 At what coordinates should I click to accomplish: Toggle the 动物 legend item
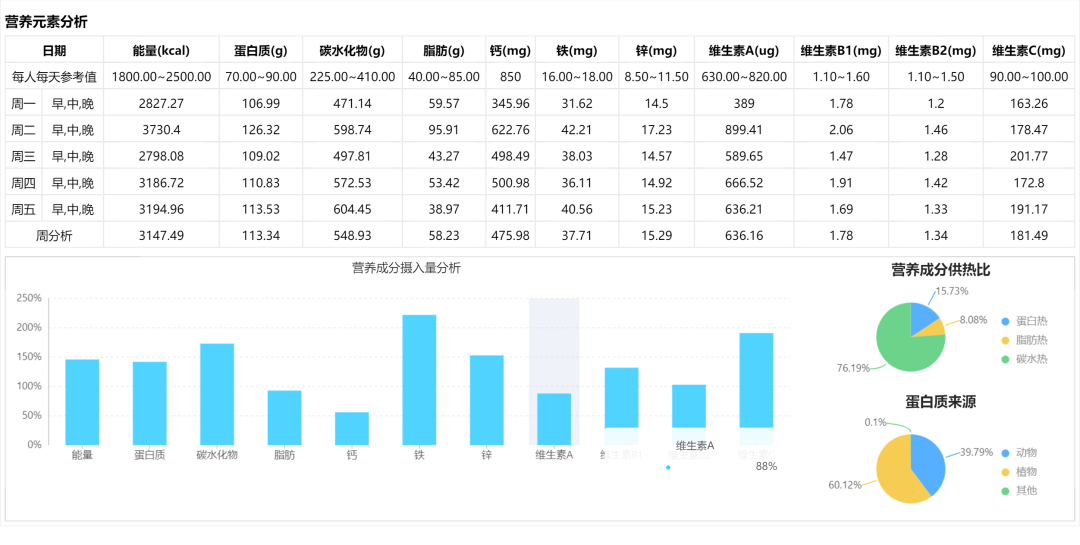[x=1019, y=453]
